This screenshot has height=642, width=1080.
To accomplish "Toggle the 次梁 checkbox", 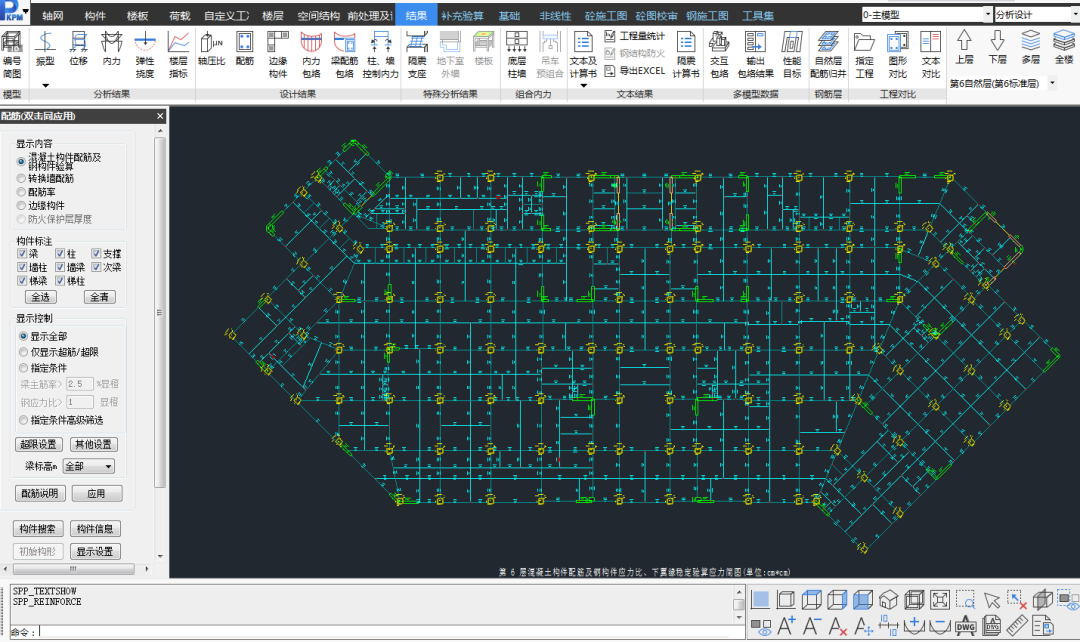I will point(96,267).
